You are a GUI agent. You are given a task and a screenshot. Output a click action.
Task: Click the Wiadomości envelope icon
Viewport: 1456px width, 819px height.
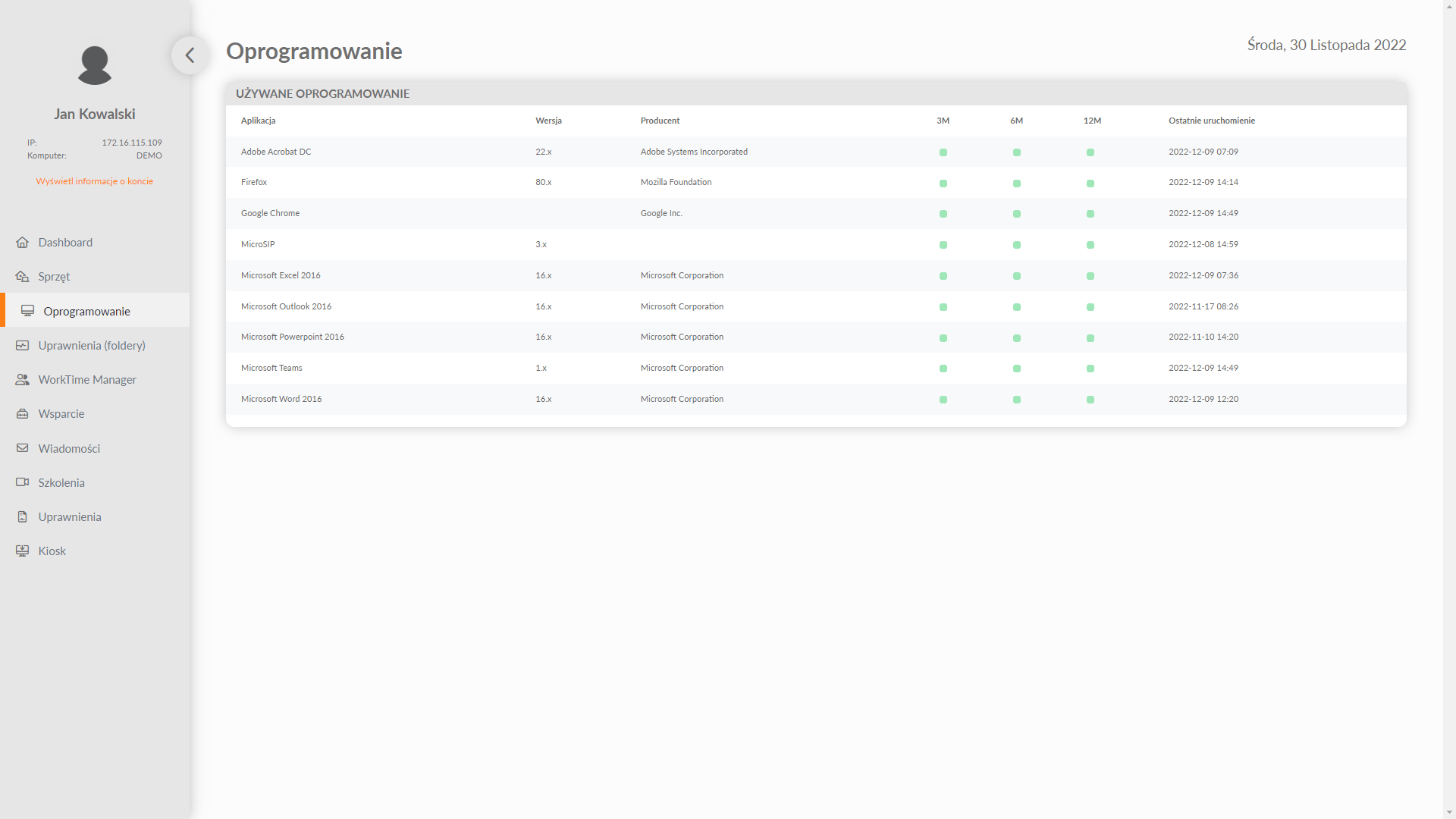point(23,449)
